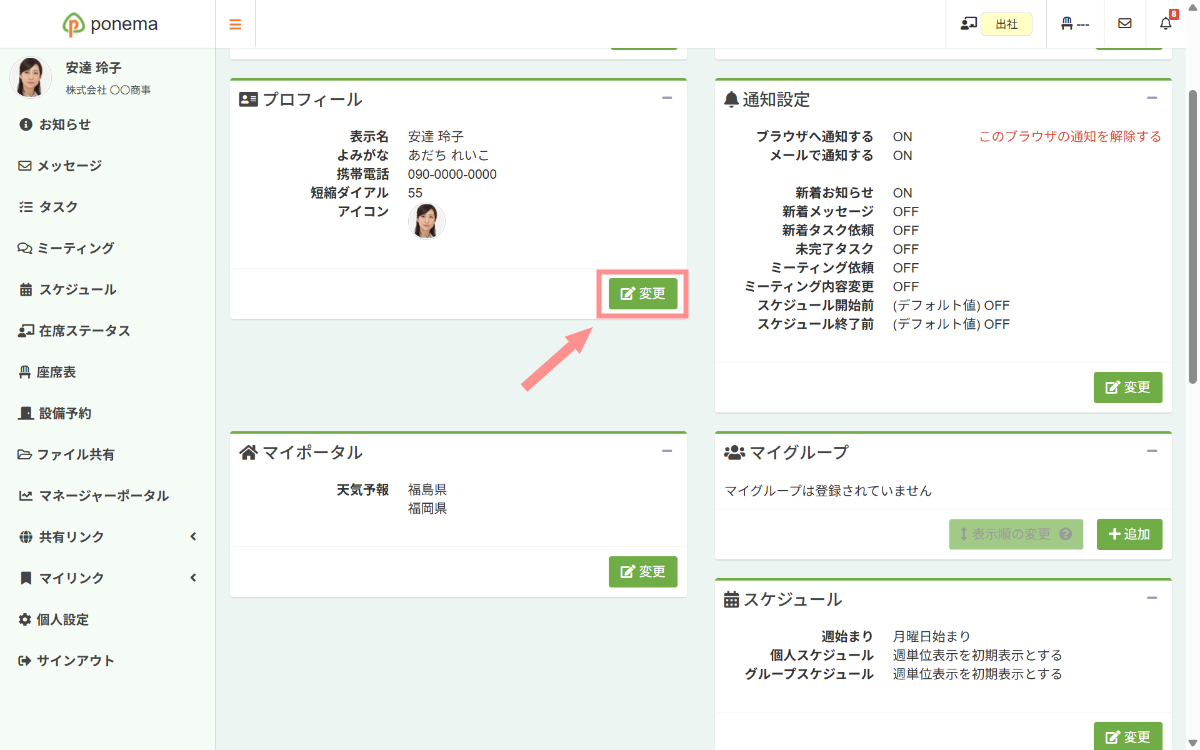The width and height of the screenshot is (1200, 750).
Task: Click the マイリンク bookmark icon
Action: (x=26, y=578)
